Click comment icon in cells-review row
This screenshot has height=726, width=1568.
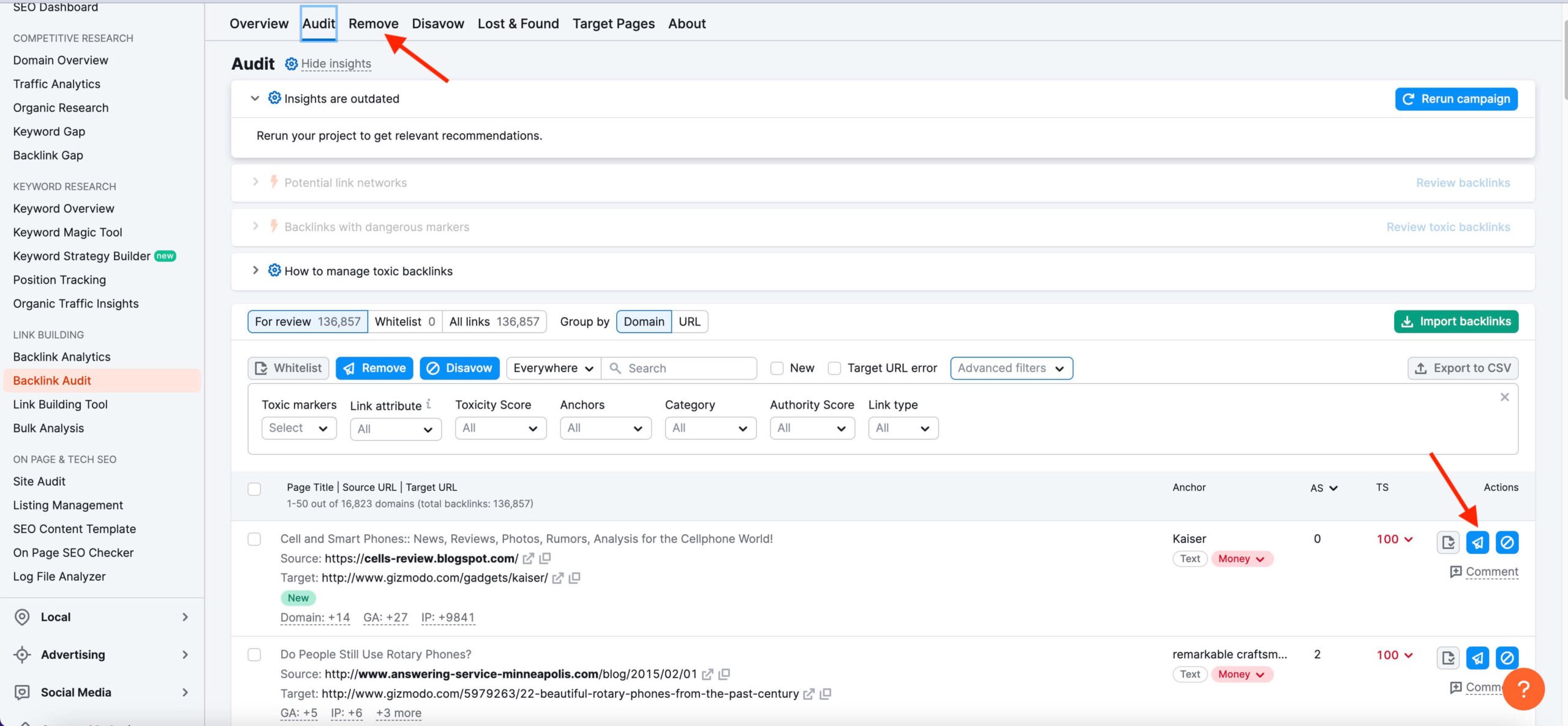pyautogui.click(x=1456, y=572)
